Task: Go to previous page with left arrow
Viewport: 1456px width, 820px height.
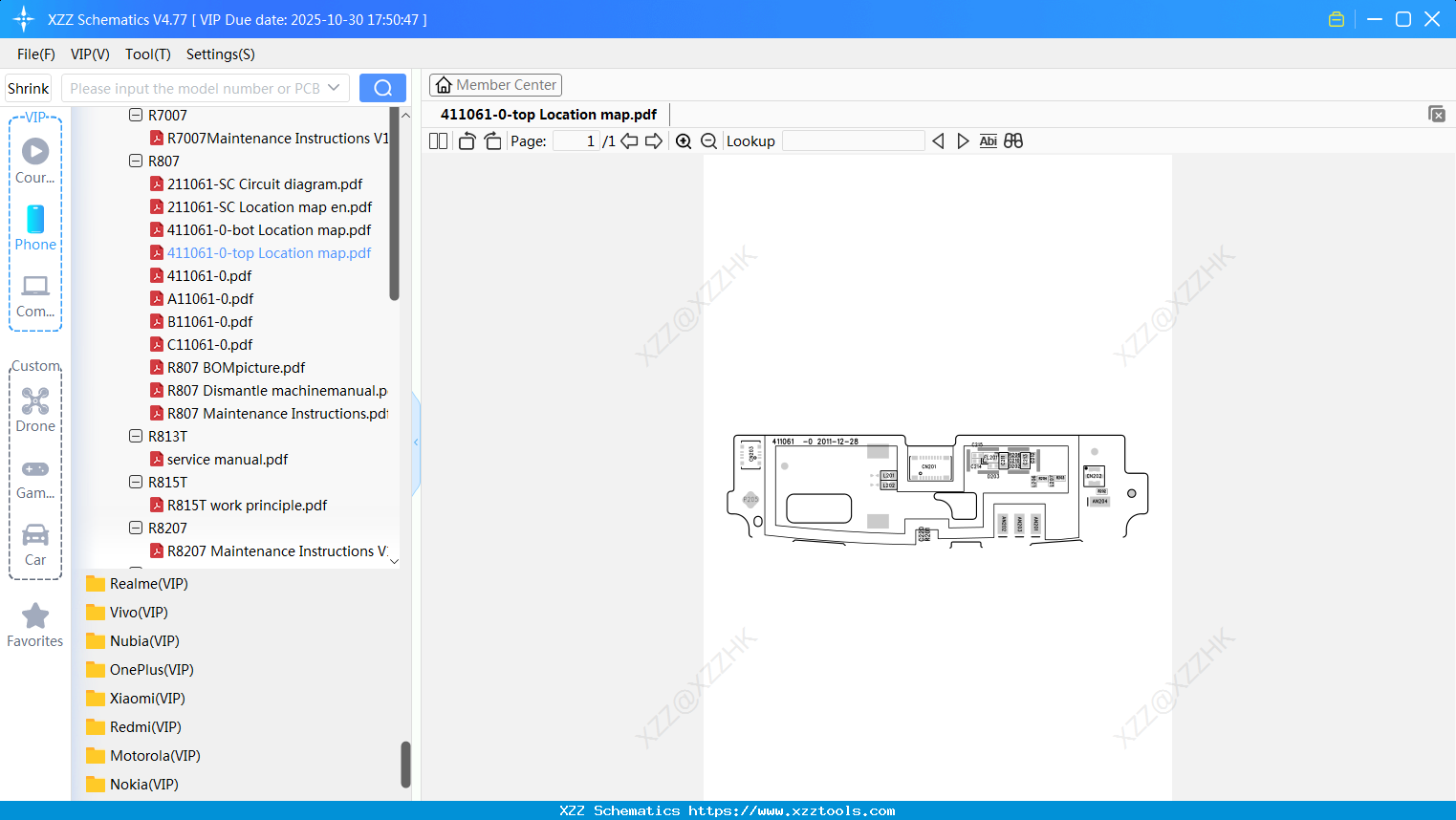Action: coord(629,141)
